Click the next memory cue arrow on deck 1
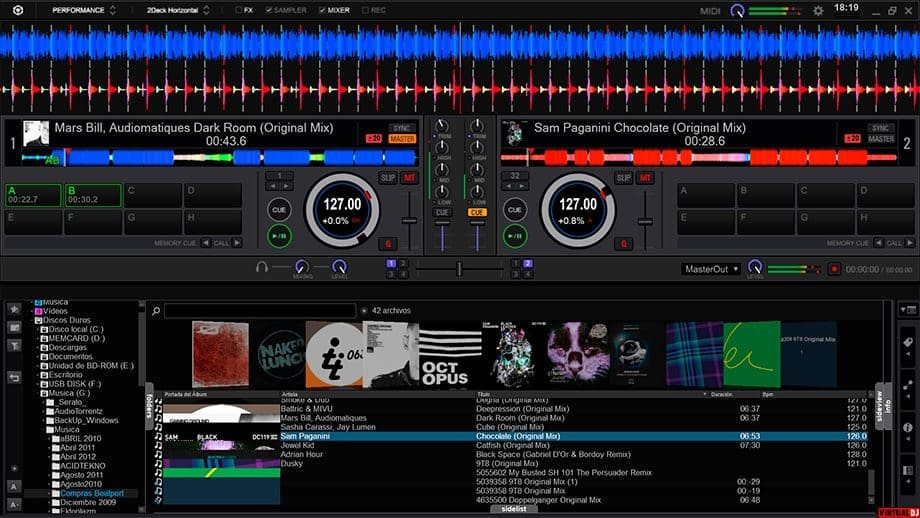The height and width of the screenshot is (518, 920). [236, 243]
